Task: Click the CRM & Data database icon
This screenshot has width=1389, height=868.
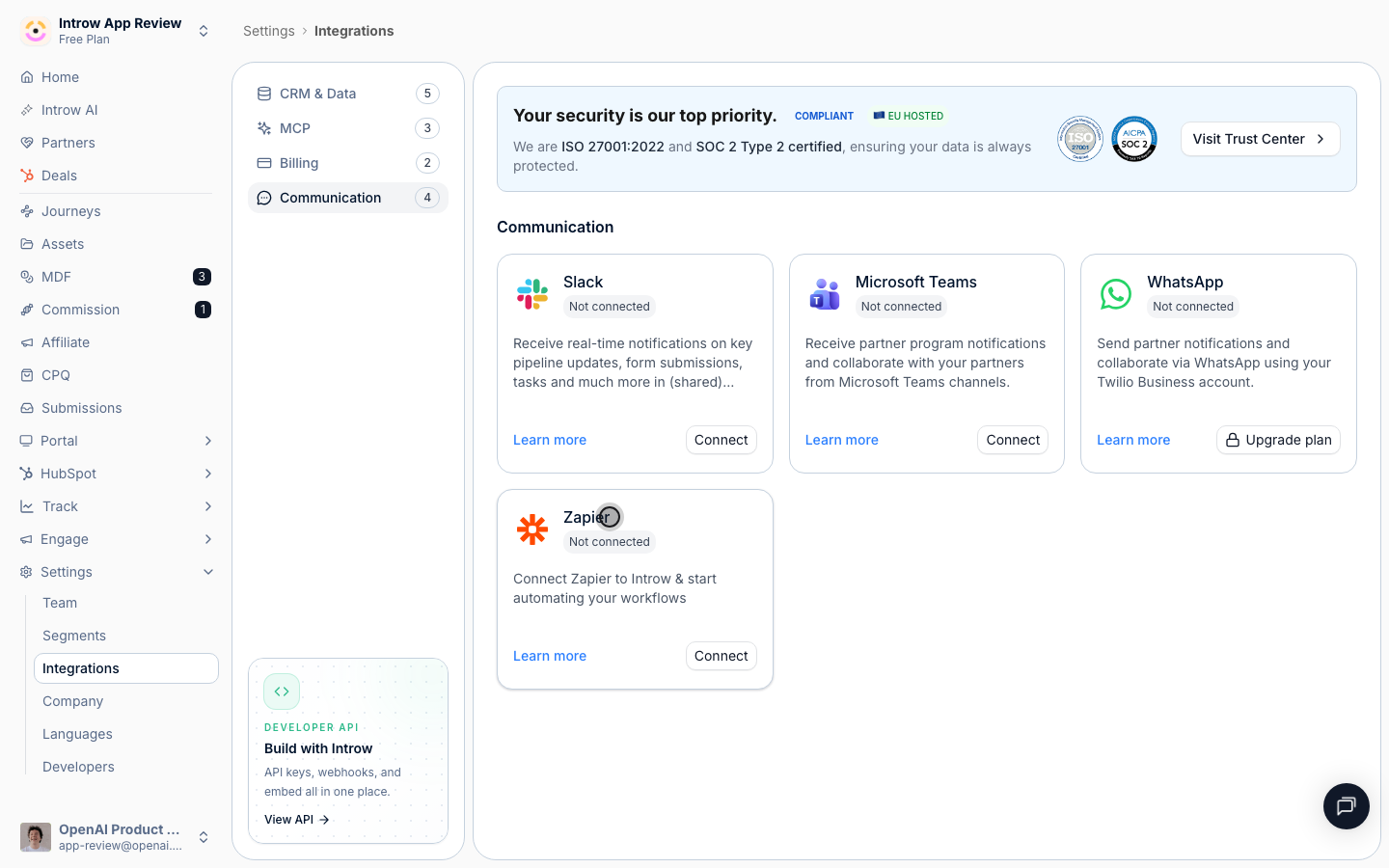Action: (264, 94)
